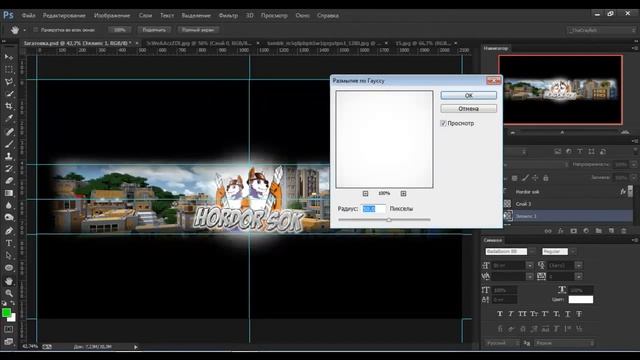This screenshot has height=360, width=640.
Task: Select the Move tool
Action: click(x=9, y=57)
